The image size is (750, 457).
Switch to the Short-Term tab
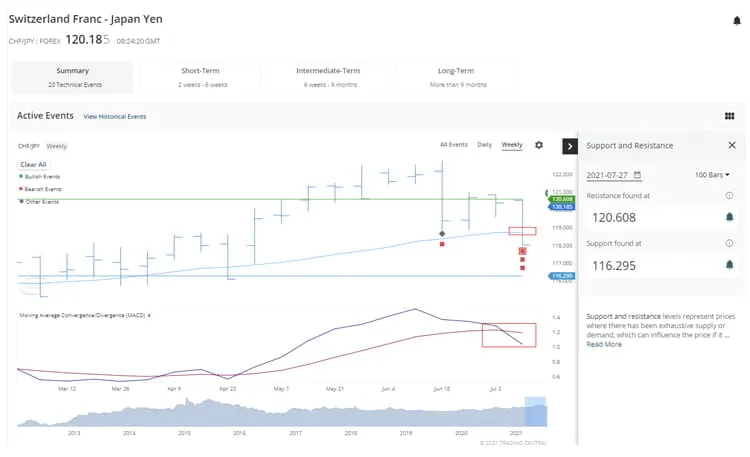coord(201,77)
